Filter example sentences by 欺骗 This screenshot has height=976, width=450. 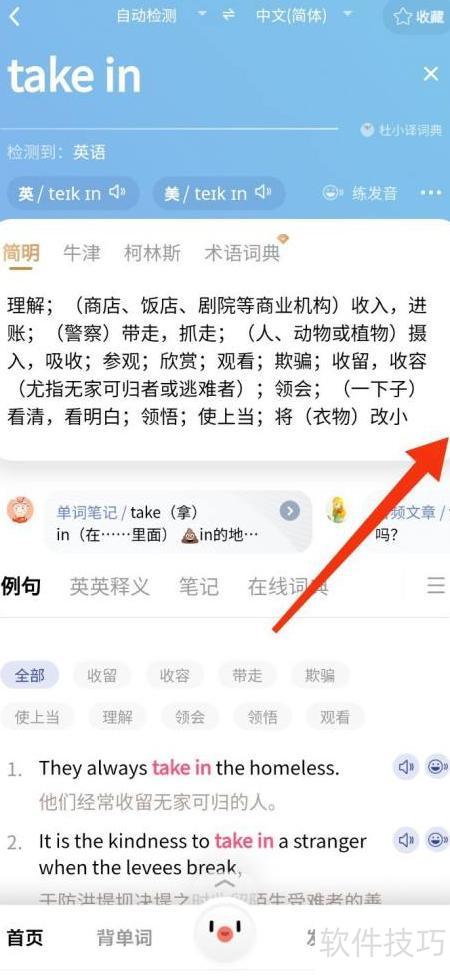coord(320,675)
